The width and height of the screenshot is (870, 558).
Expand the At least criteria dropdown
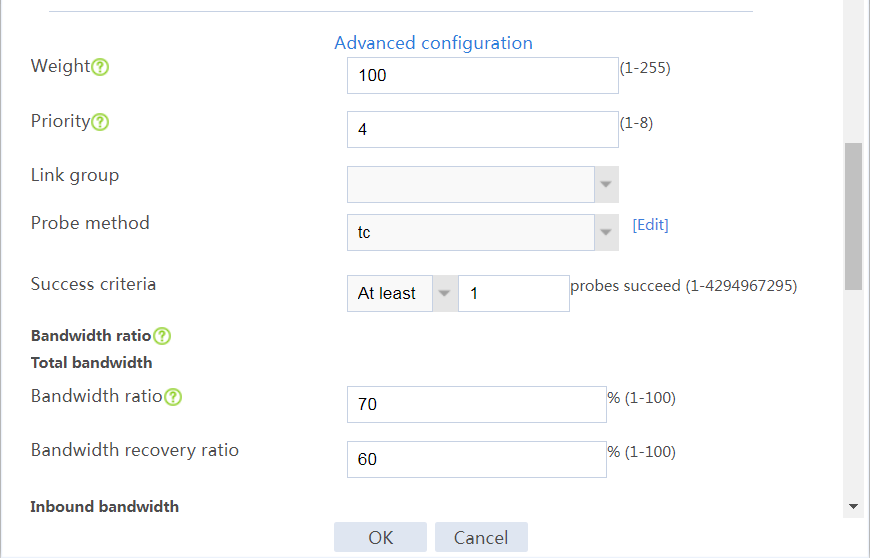pos(444,293)
